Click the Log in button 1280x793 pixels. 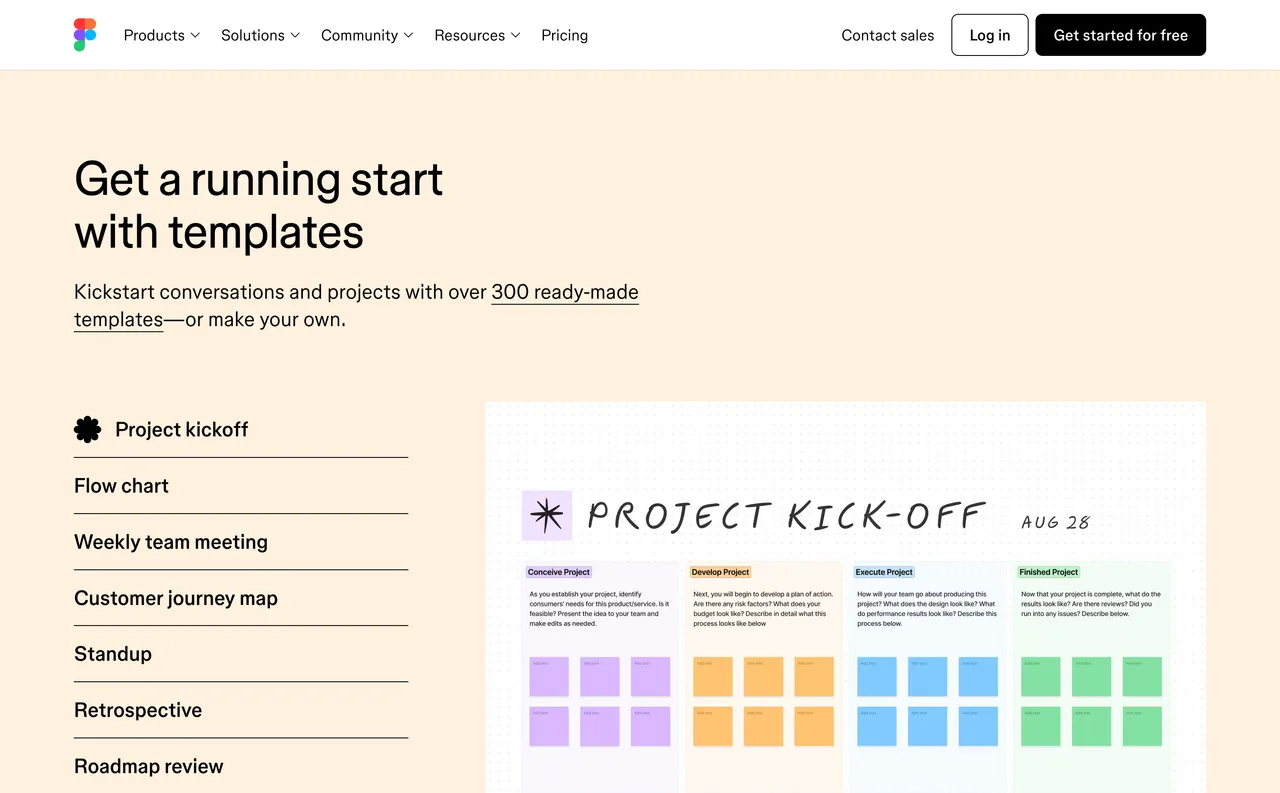pos(989,34)
